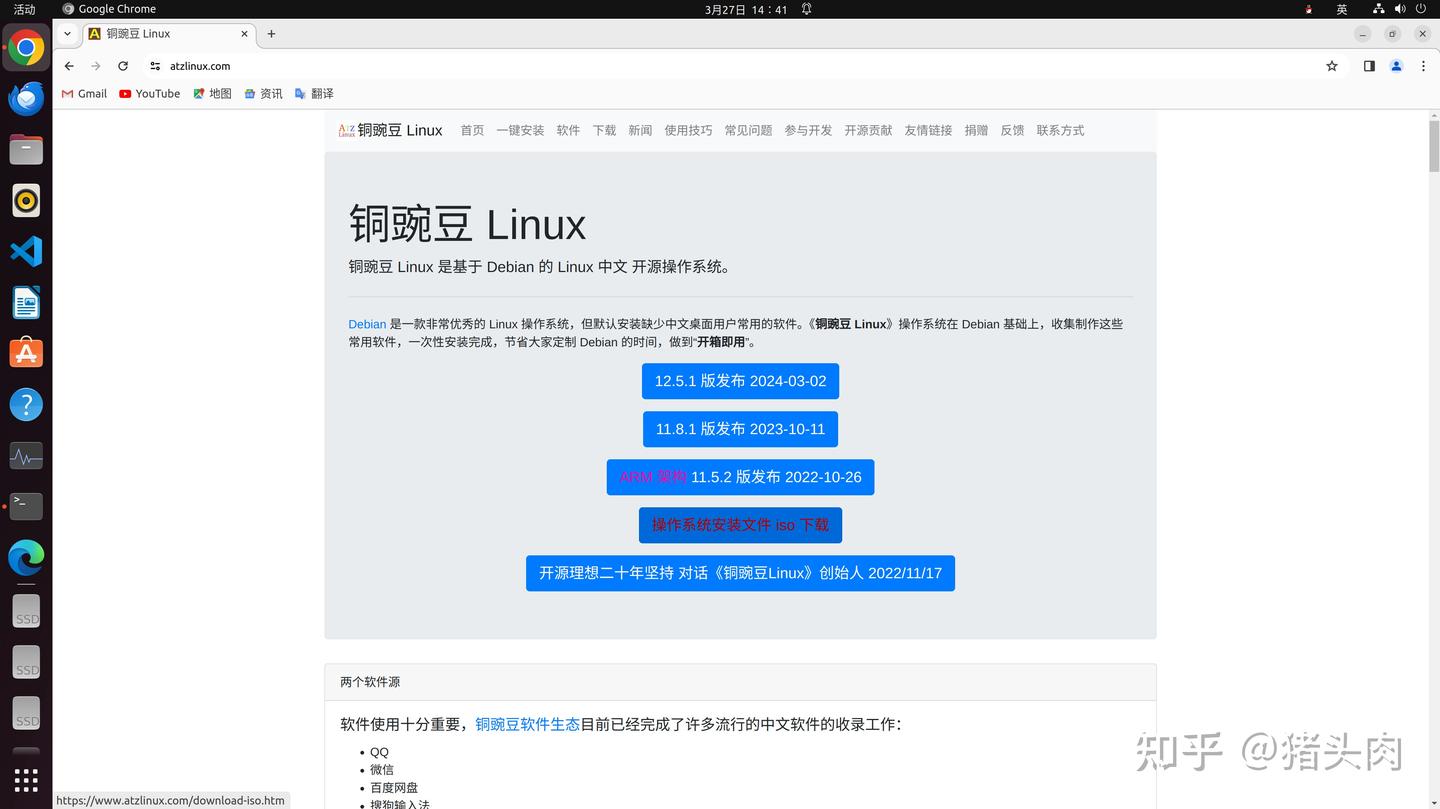Open the Show Applications grid

pyautogui.click(x=25, y=779)
